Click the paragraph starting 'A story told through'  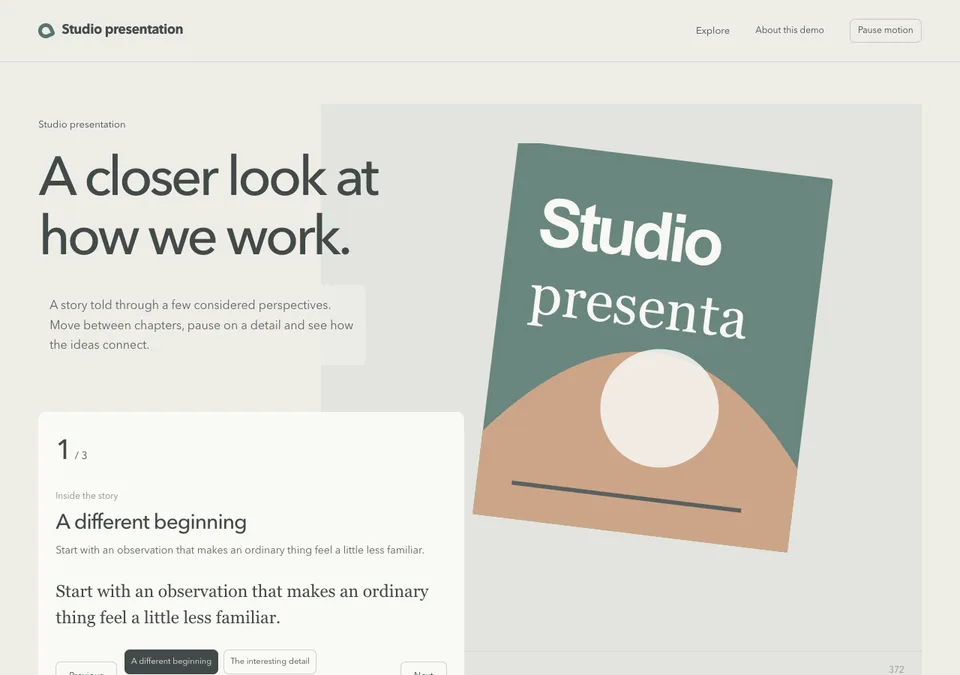[x=201, y=325]
